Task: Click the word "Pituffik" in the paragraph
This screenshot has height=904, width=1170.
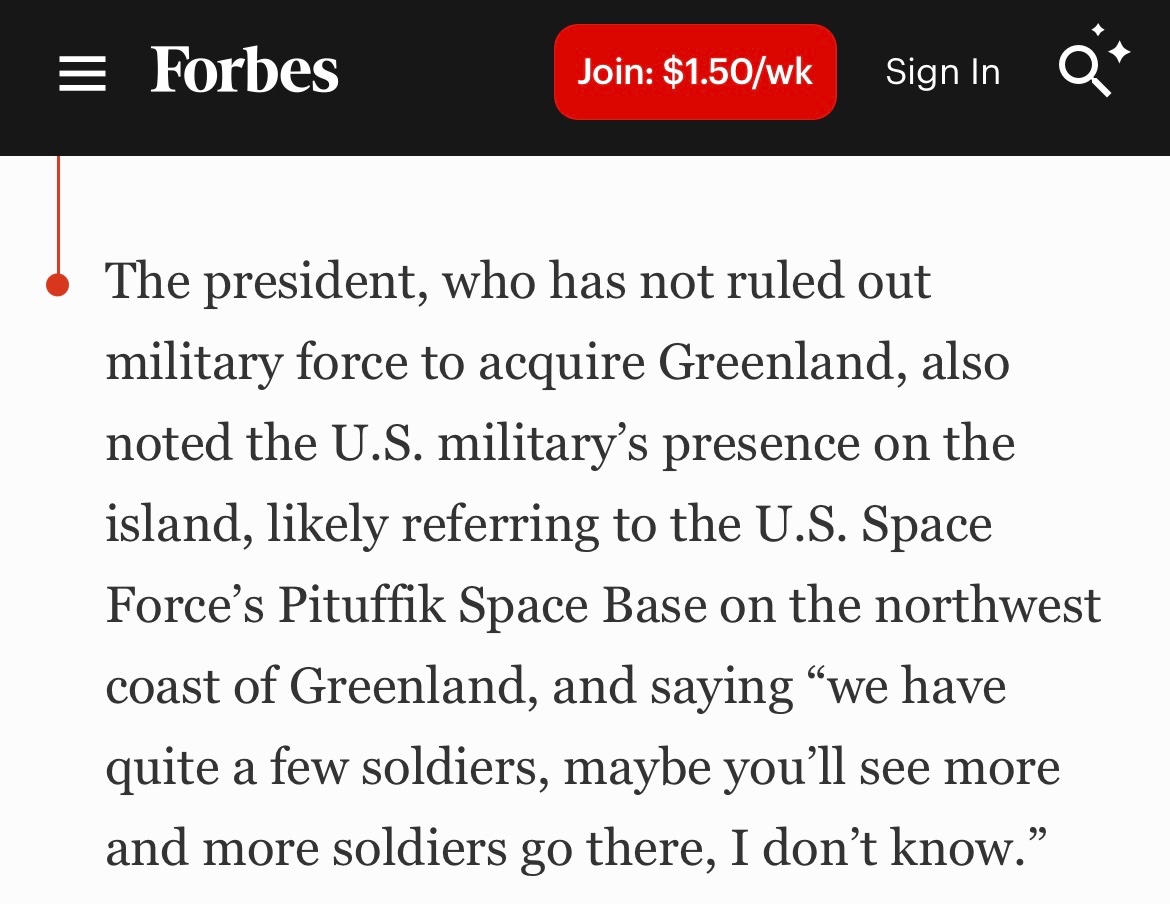Action: tap(362, 606)
